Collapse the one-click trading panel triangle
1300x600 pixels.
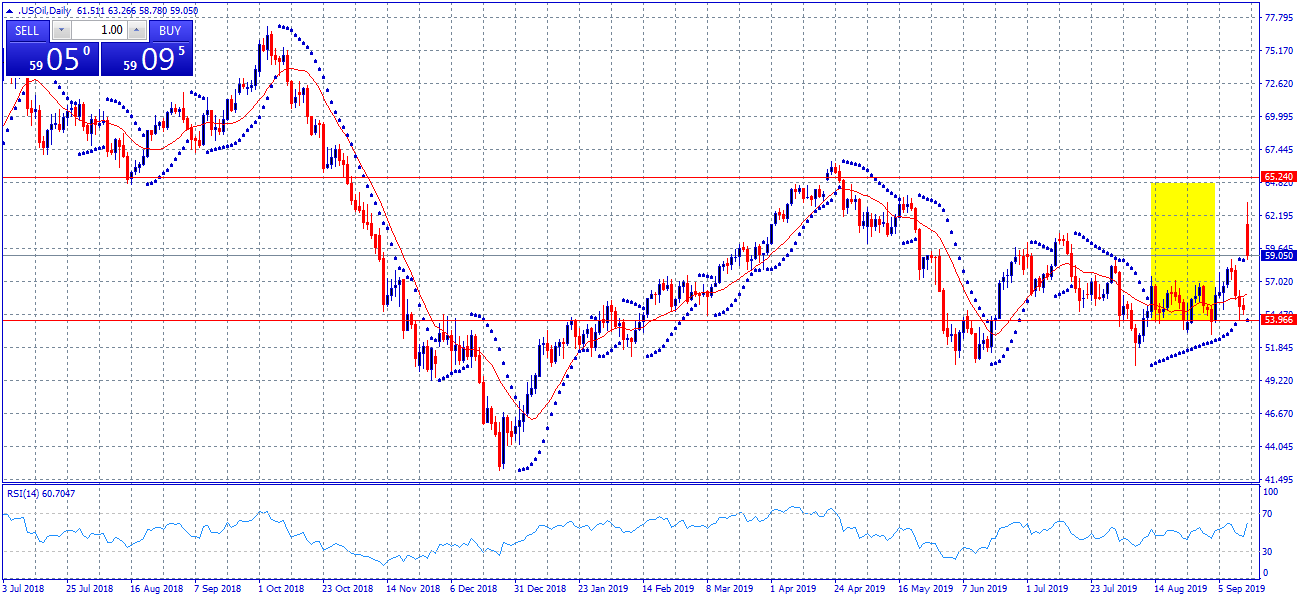click(9, 10)
